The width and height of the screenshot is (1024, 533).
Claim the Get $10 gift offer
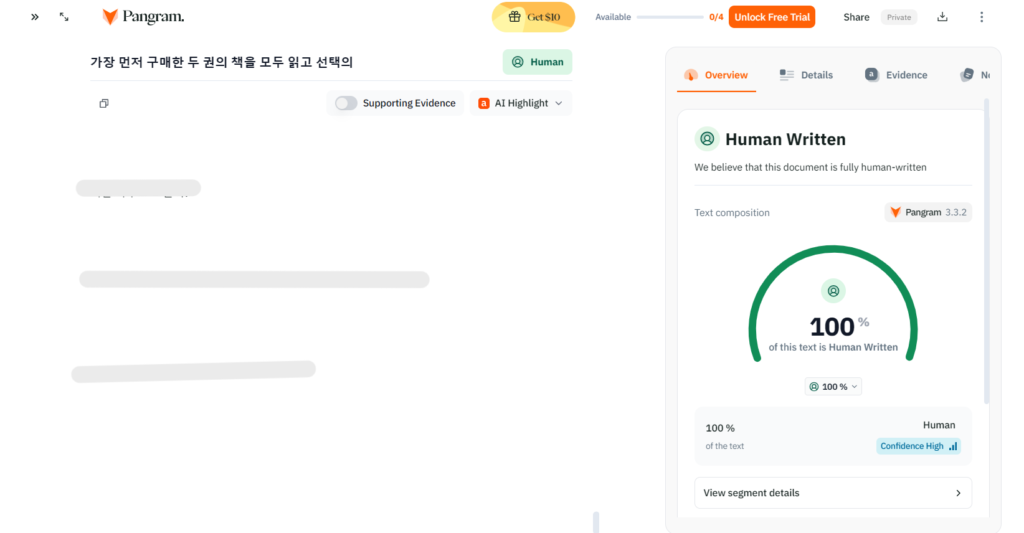click(x=534, y=17)
